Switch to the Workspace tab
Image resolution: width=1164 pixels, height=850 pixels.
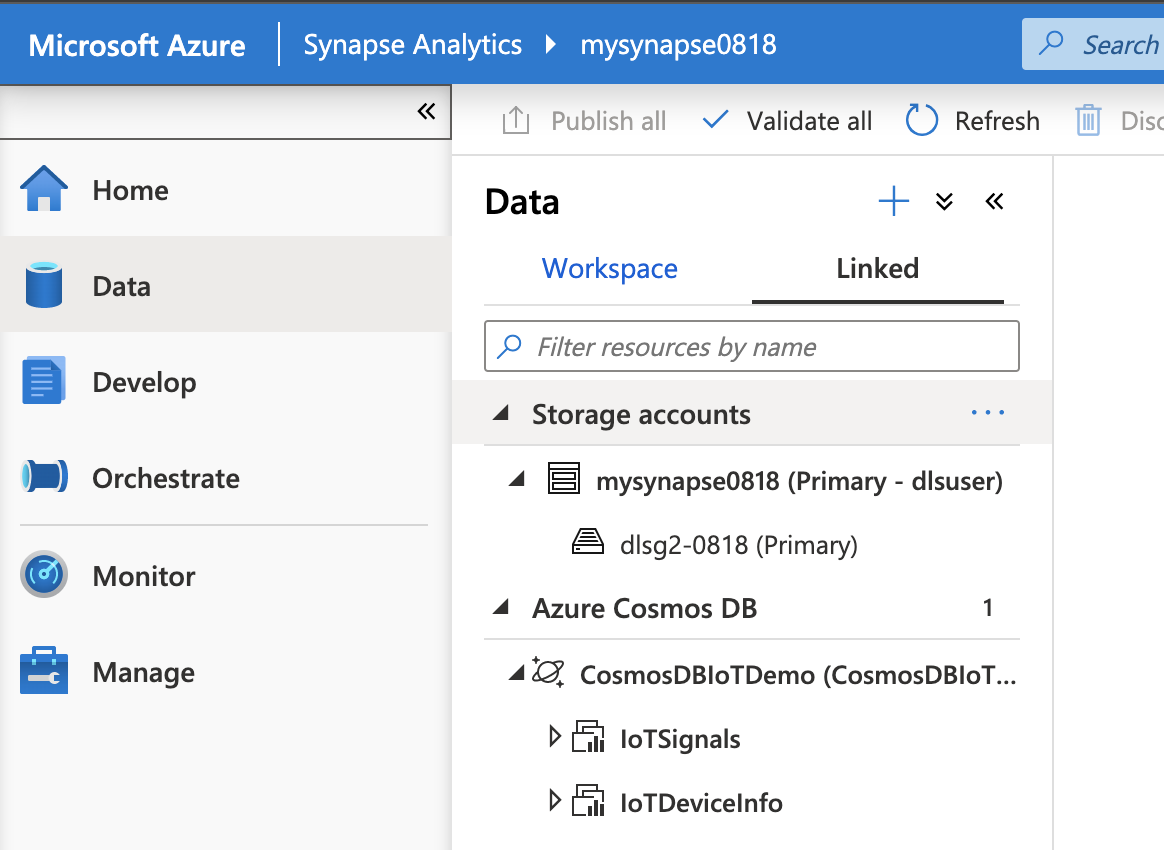(x=610, y=269)
